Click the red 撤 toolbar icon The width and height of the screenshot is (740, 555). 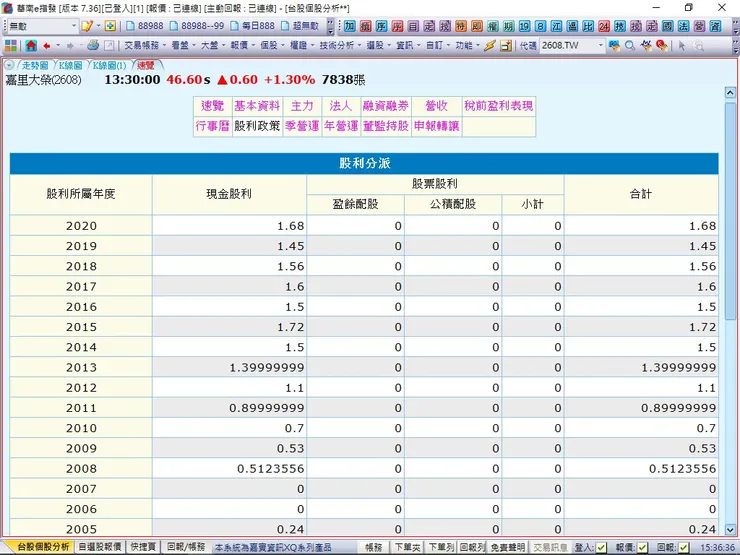pyautogui.click(x=365, y=26)
